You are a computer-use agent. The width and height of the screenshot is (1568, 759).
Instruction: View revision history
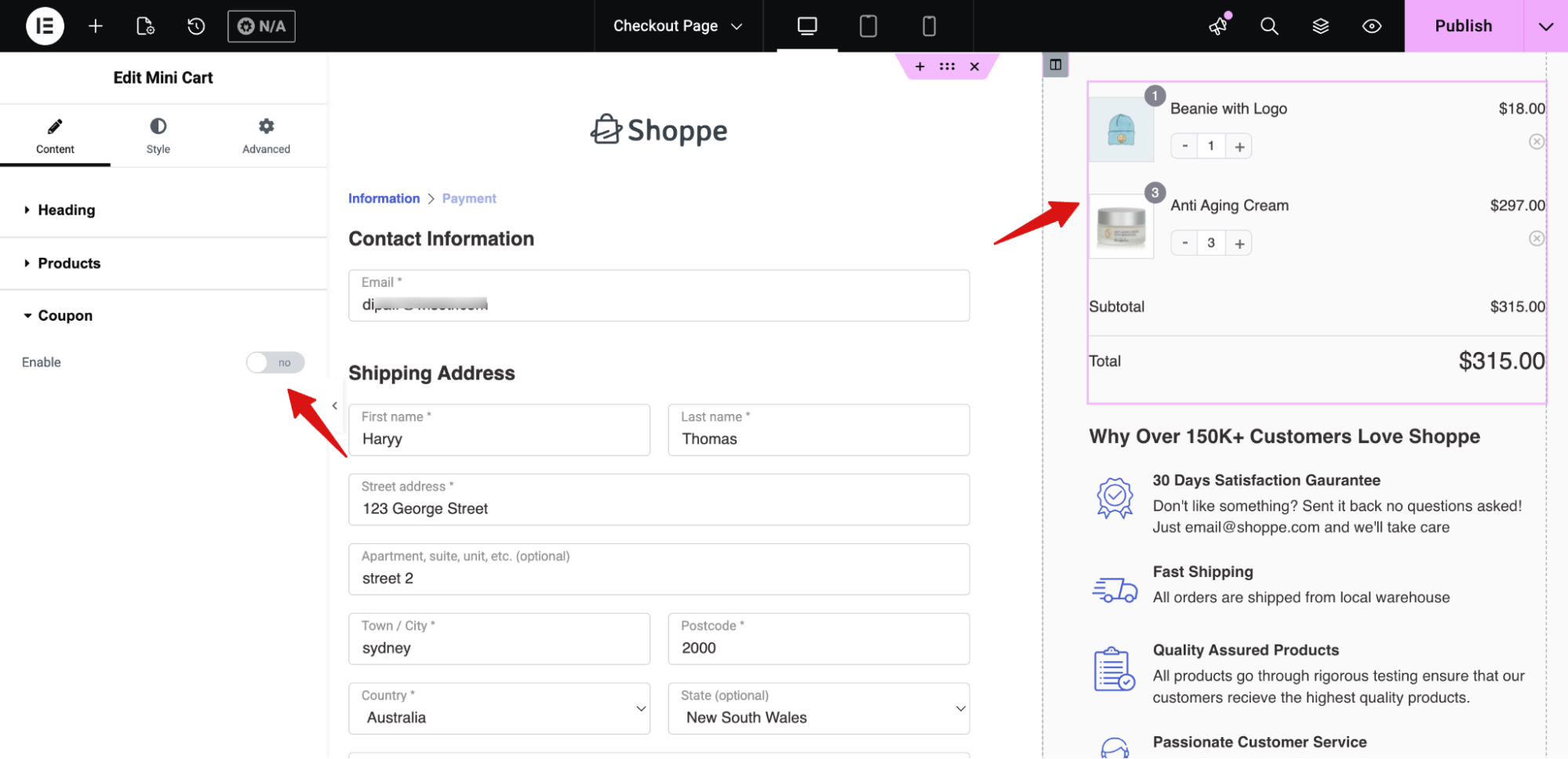click(195, 26)
